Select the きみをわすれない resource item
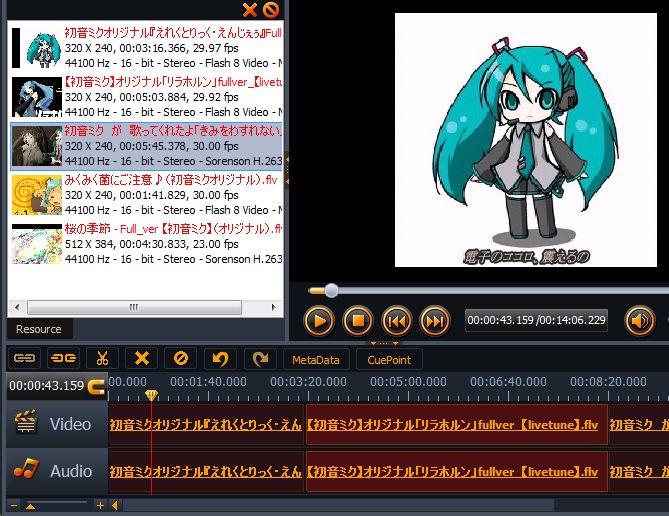669x516 pixels. click(x=146, y=146)
